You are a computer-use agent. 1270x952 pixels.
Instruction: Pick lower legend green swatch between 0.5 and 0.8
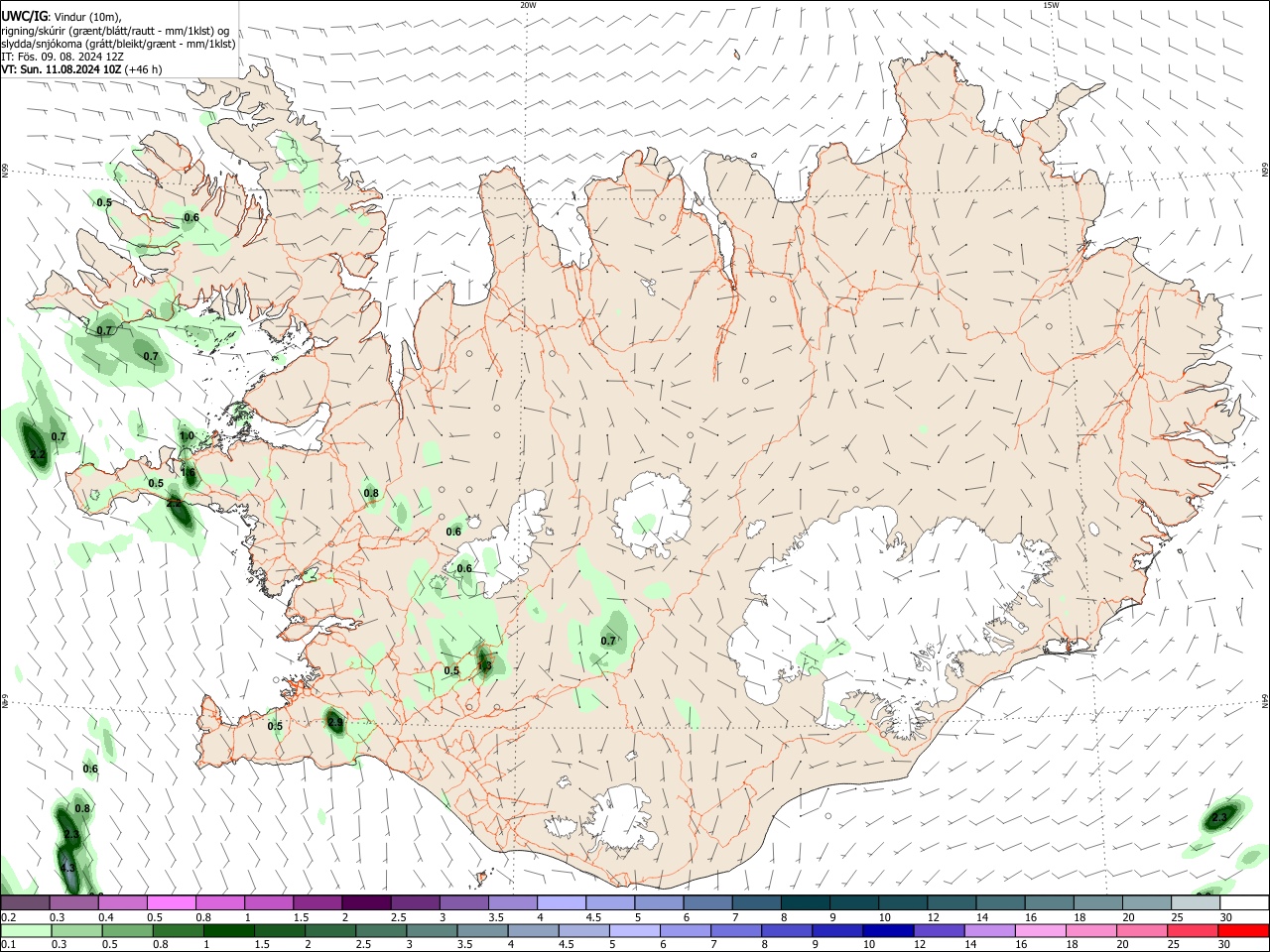click(x=127, y=930)
